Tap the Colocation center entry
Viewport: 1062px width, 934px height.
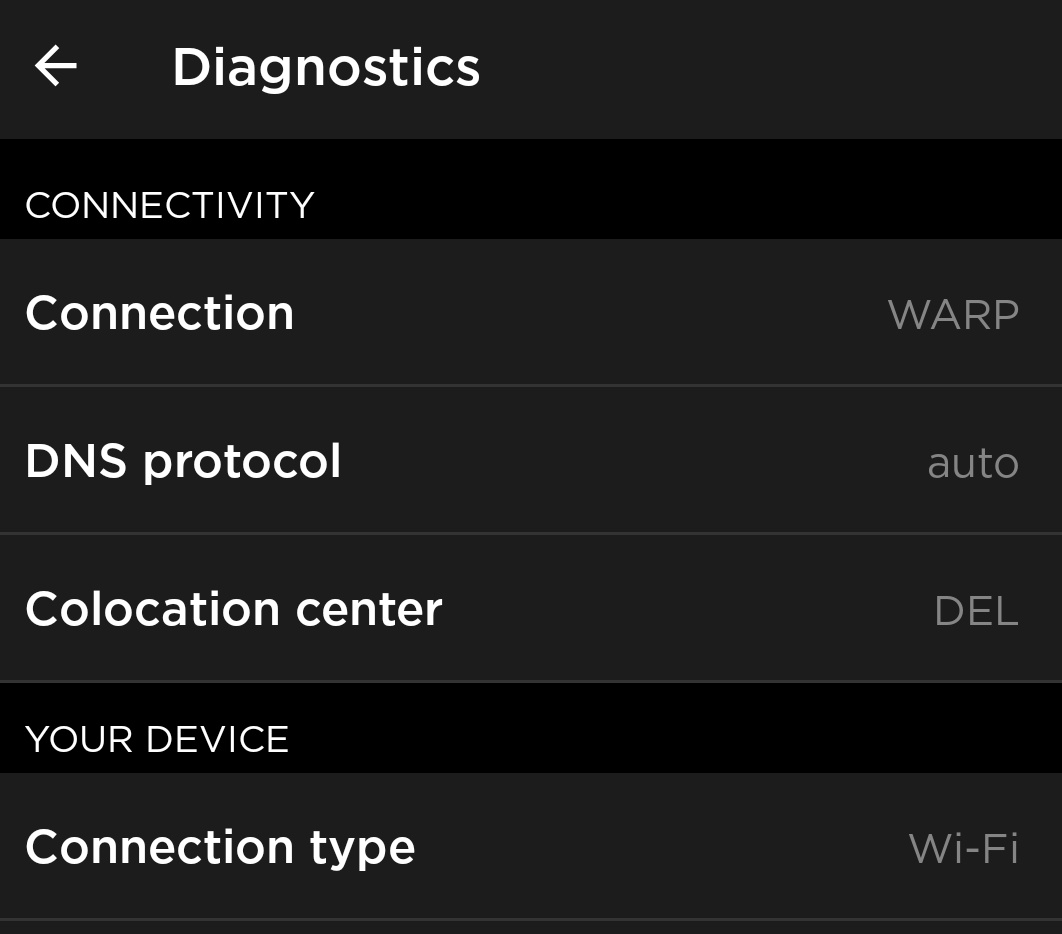tap(531, 608)
